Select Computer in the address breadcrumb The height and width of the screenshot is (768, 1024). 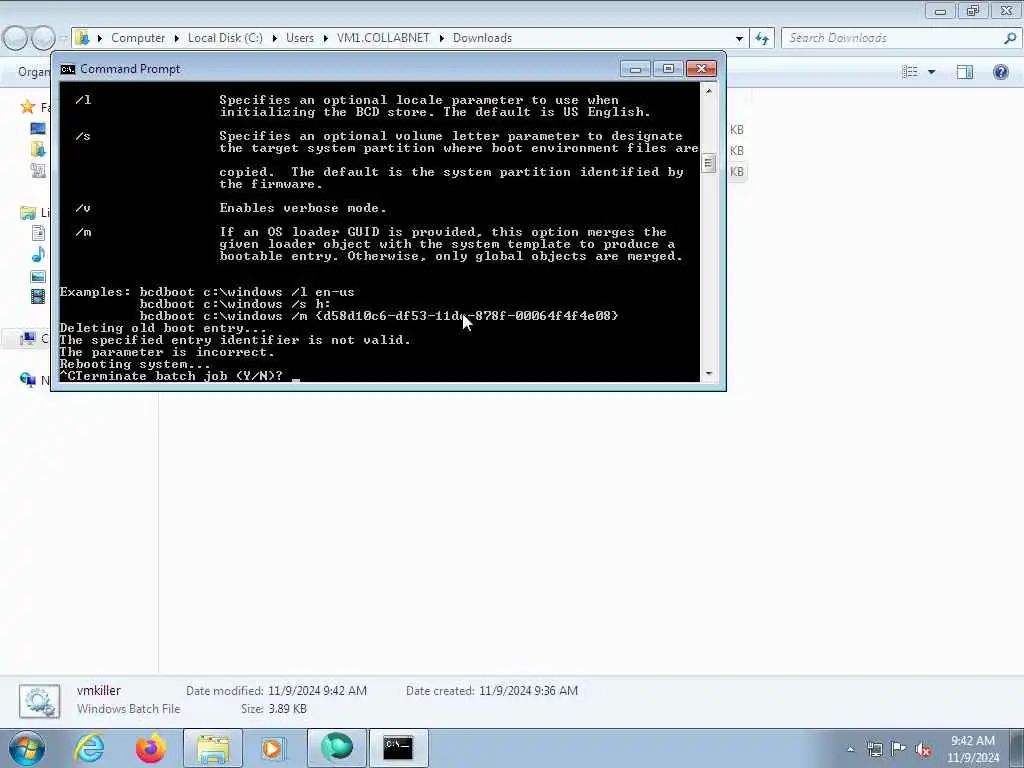click(x=138, y=38)
